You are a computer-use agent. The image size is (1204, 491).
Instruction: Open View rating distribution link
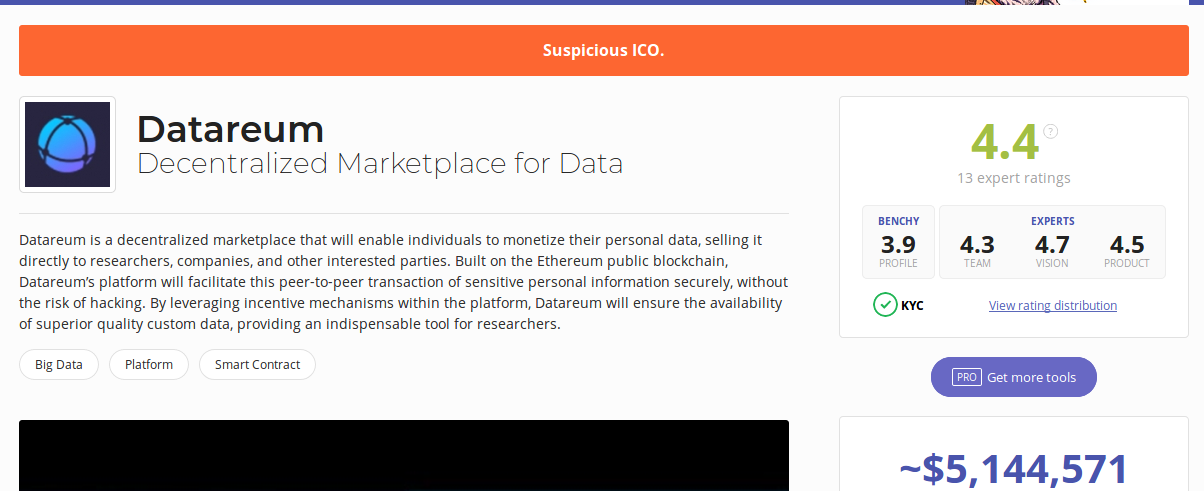coord(1053,306)
